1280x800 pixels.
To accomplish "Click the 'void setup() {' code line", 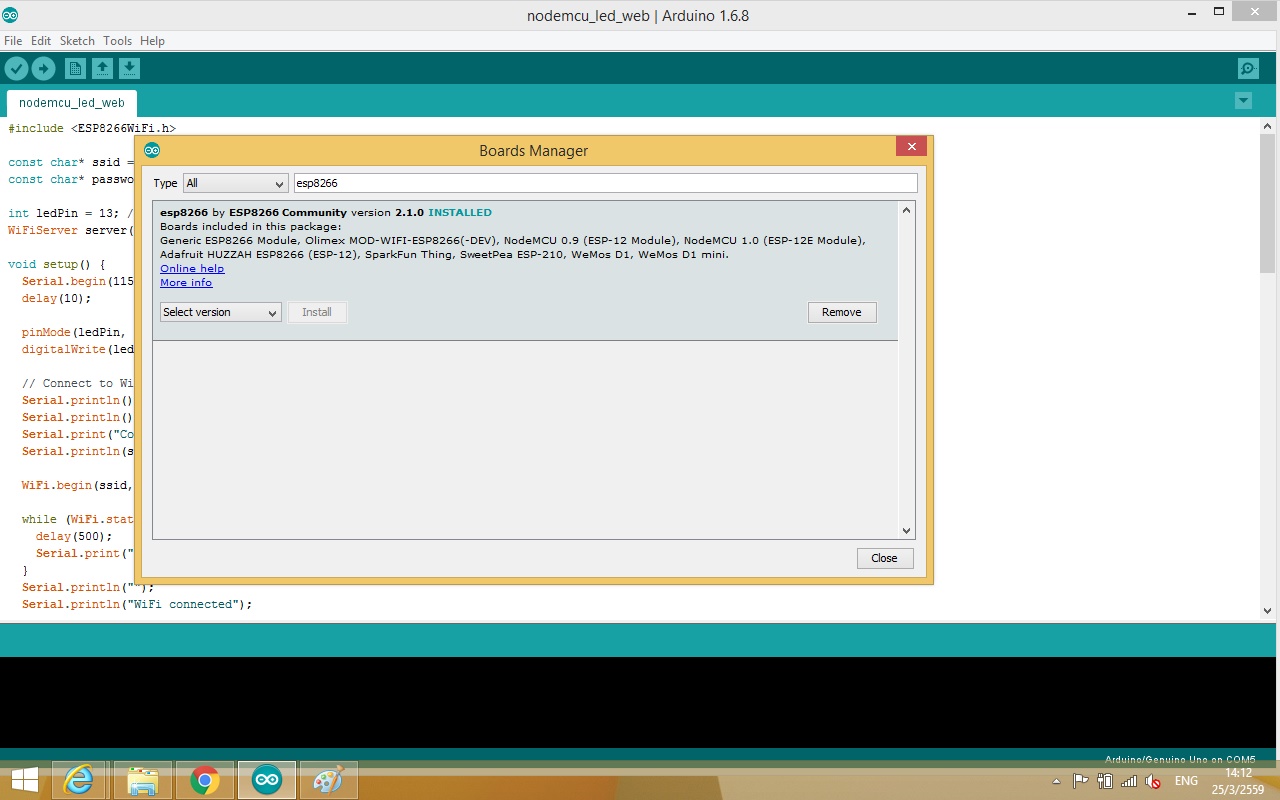I will 57,264.
